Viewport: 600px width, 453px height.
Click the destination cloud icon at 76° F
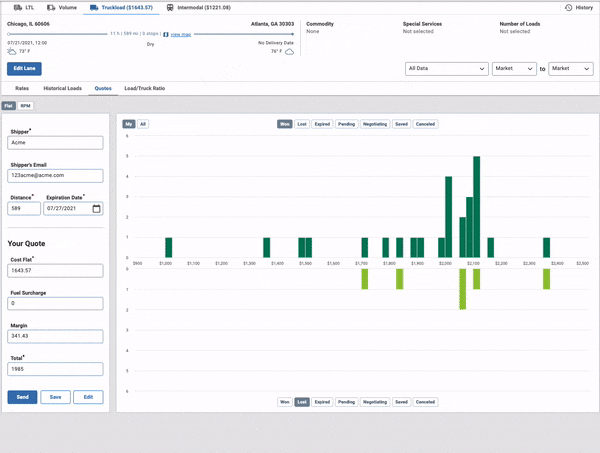tap(290, 52)
